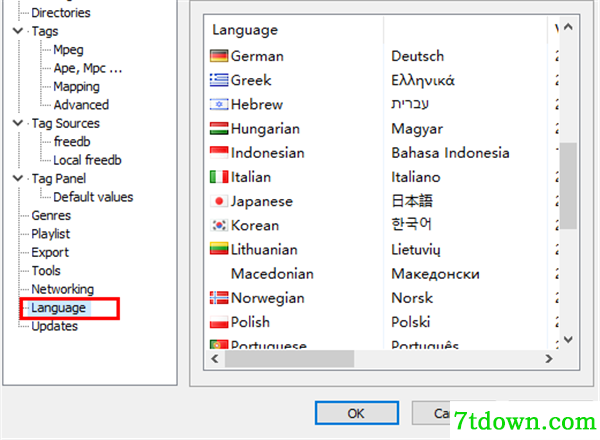The height and width of the screenshot is (440, 600).
Task: Collapse the Tags tree node
Action: pos(18,31)
